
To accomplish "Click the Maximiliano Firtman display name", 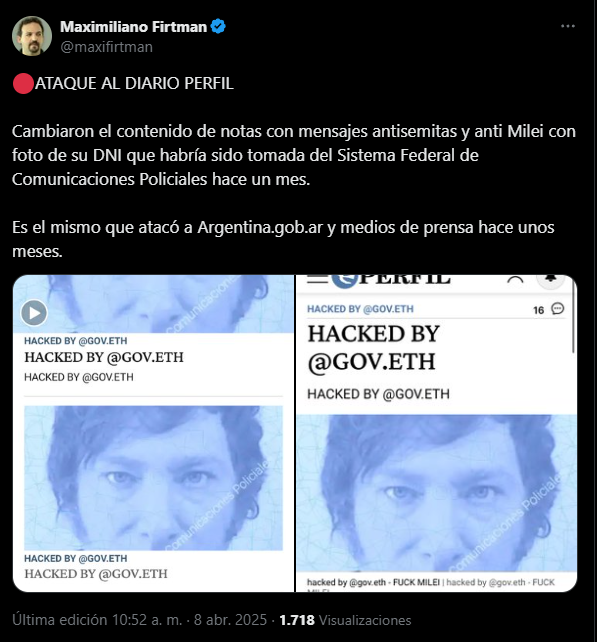I will [133, 27].
